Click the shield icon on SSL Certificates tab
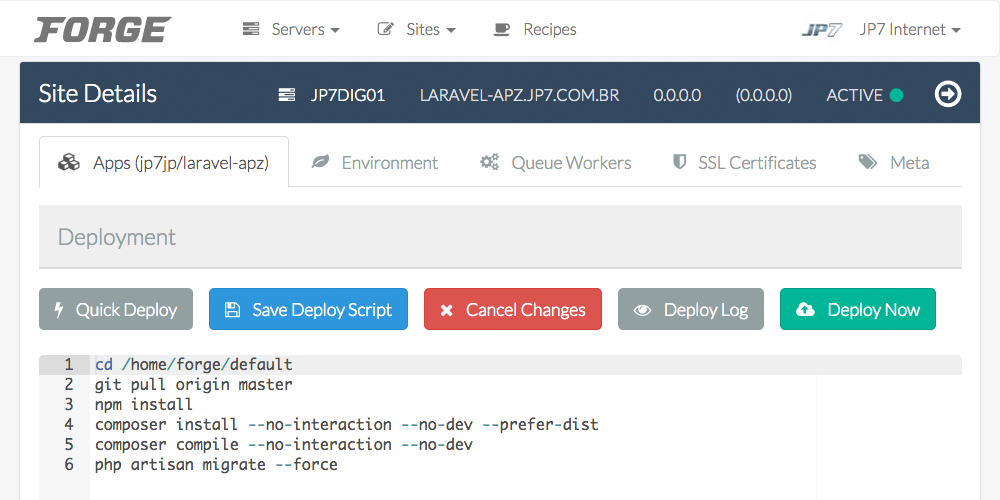 tap(679, 162)
